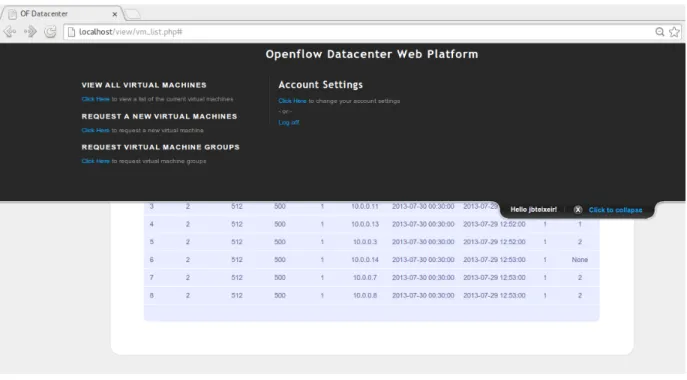
Task: Click IP address 10.0.0.8 cell
Action: tap(365, 295)
